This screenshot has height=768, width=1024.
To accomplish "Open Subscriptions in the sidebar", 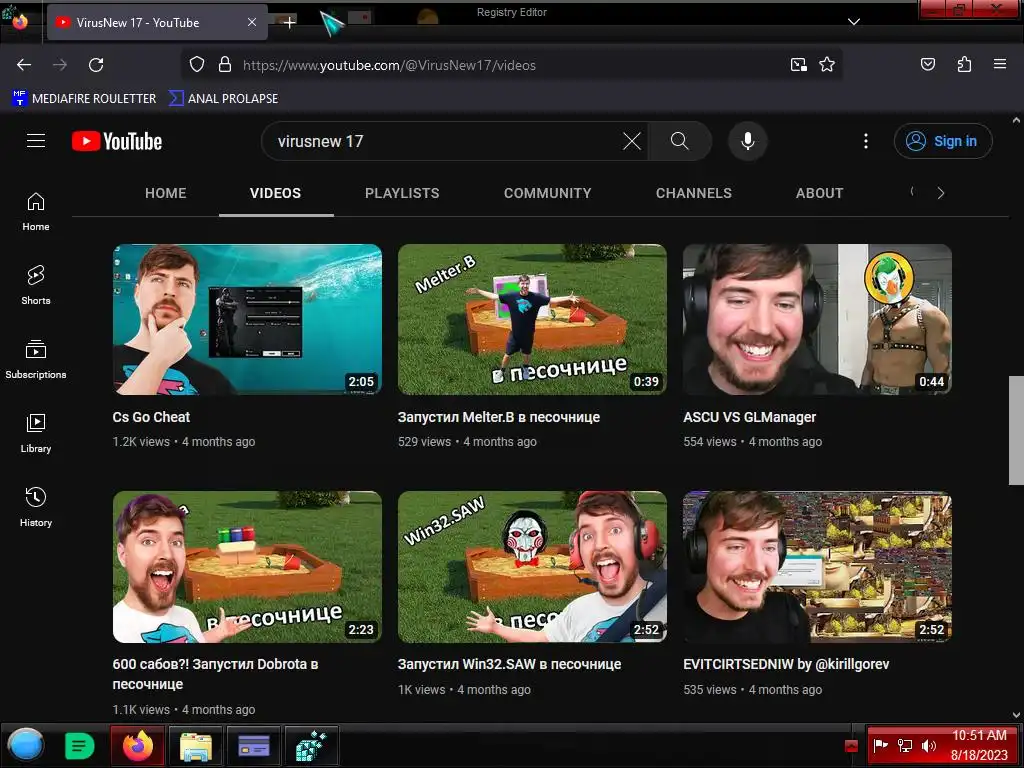I will coord(36,359).
